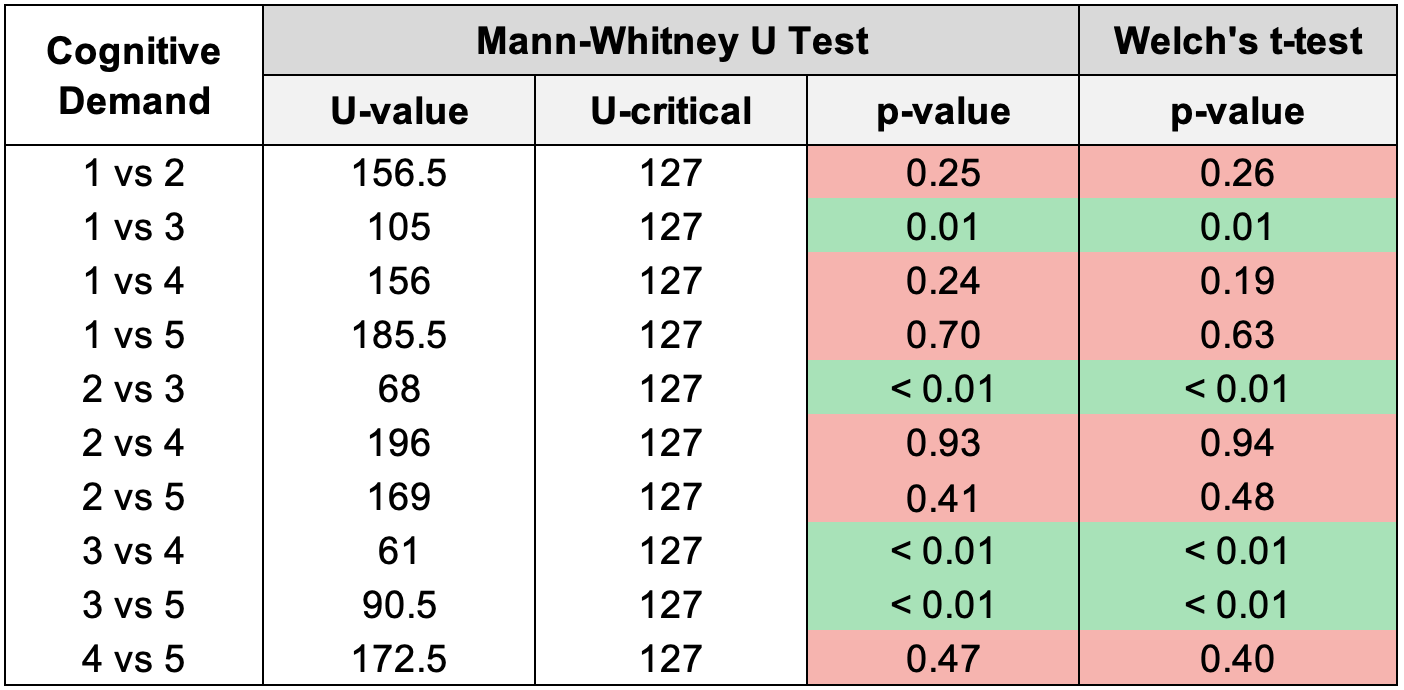
Task: Select the p-value header under Mann-Whitney
Action: pyautogui.click(x=942, y=111)
